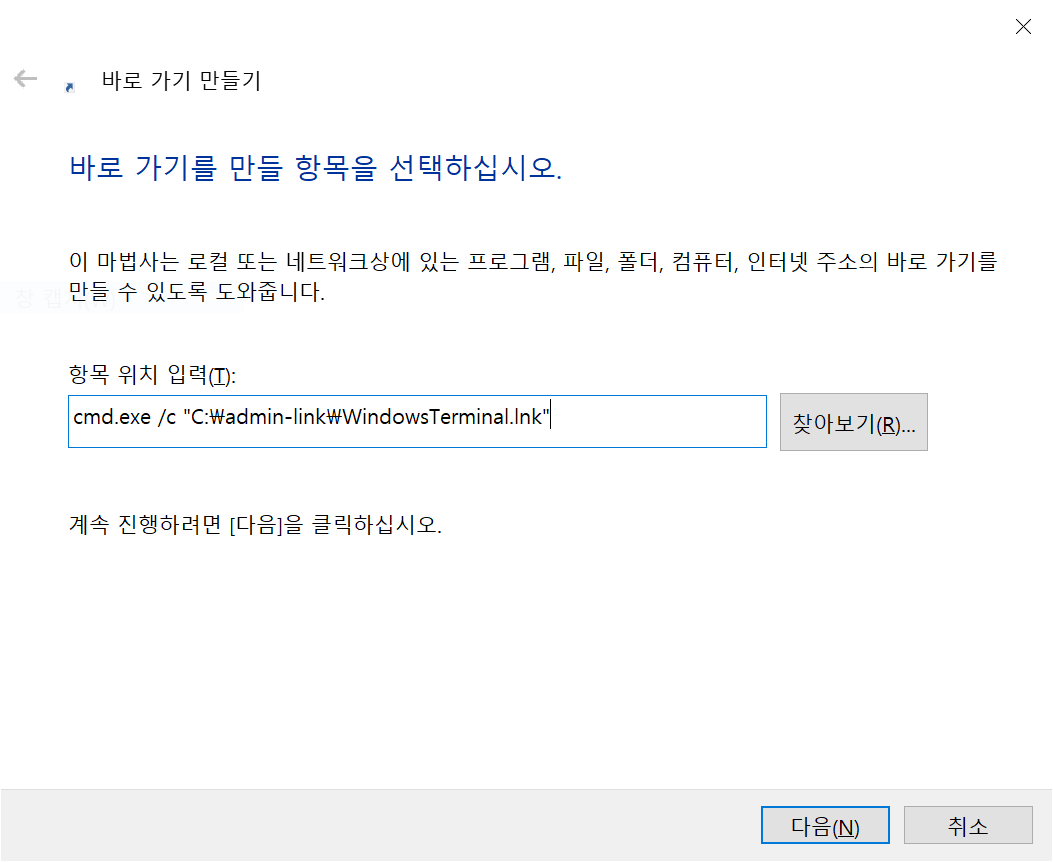The width and height of the screenshot is (1053, 862).
Task: Click the 계속 진행하려면 [다음]을 클릭하십시오. instruction
Action: (255, 525)
